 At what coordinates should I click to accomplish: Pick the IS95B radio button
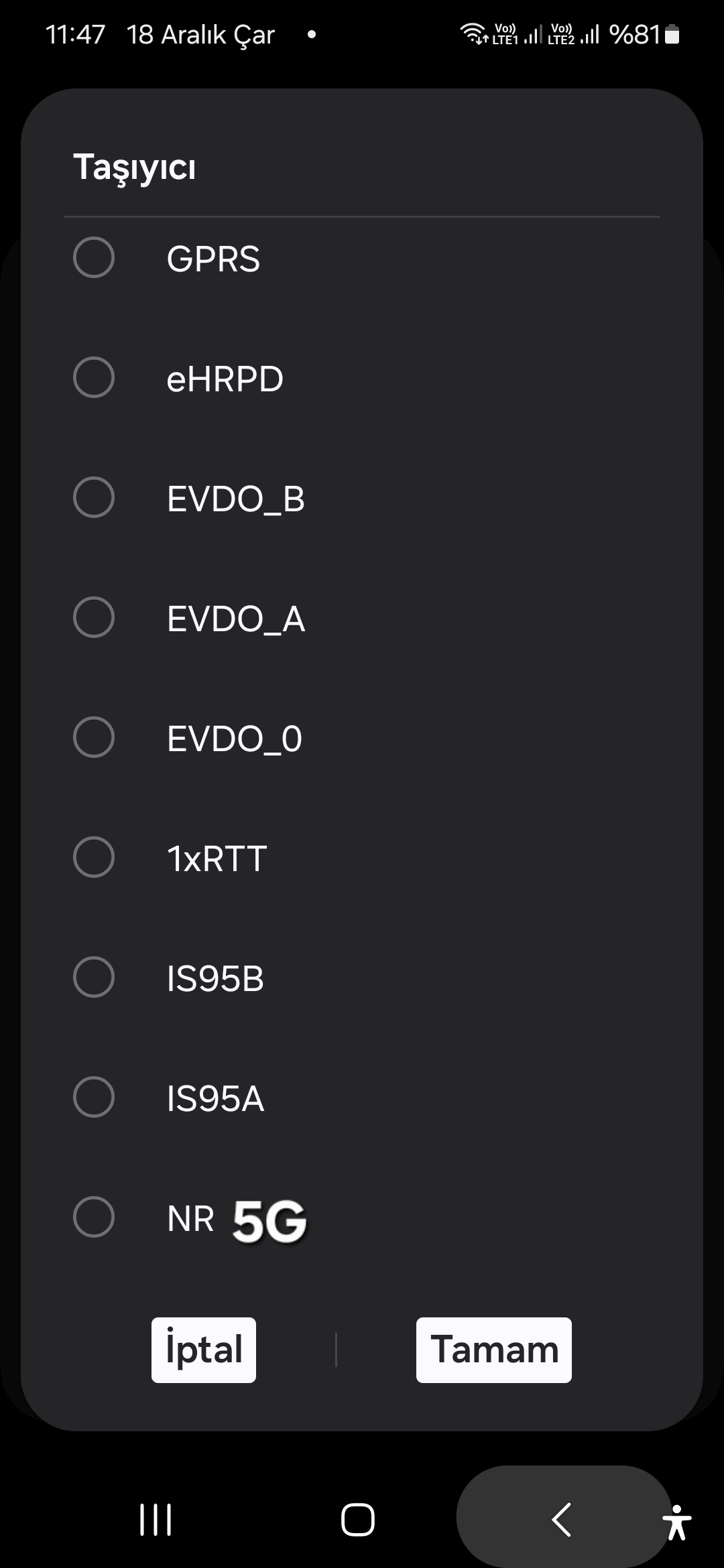(x=93, y=977)
